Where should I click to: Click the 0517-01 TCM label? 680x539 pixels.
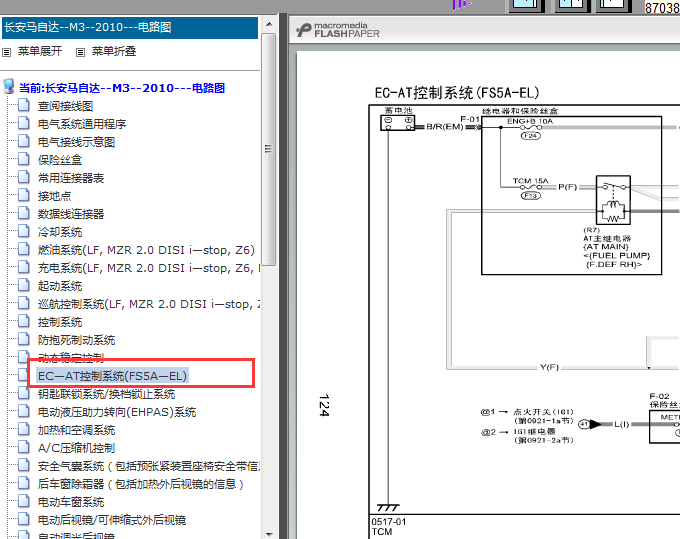point(389,526)
